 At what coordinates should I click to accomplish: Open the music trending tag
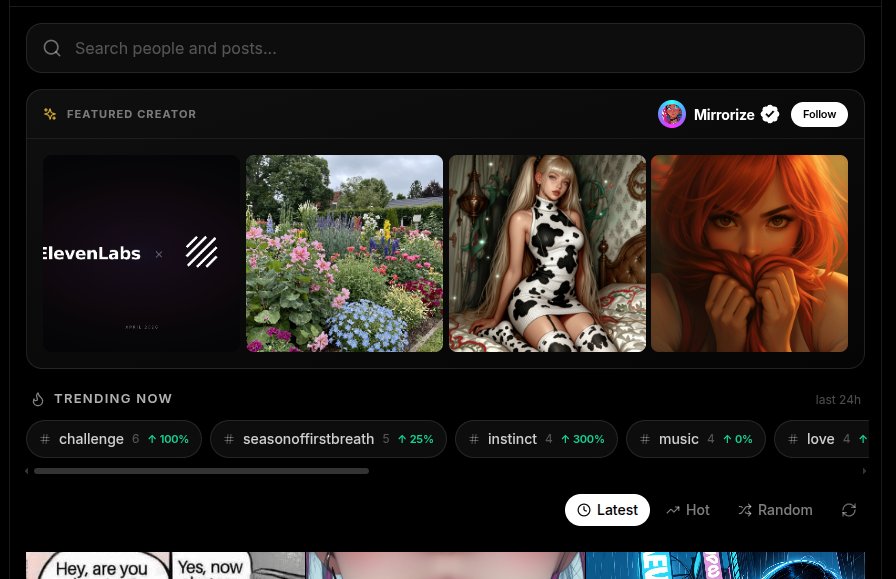[x=695, y=439]
